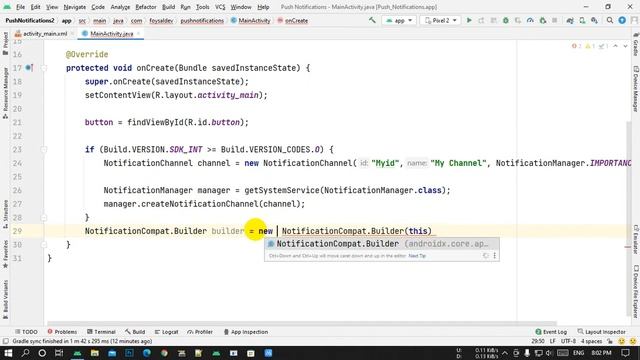Open completion popup three-dot options menu
The width and height of the screenshot is (640, 360).
coord(494,256)
